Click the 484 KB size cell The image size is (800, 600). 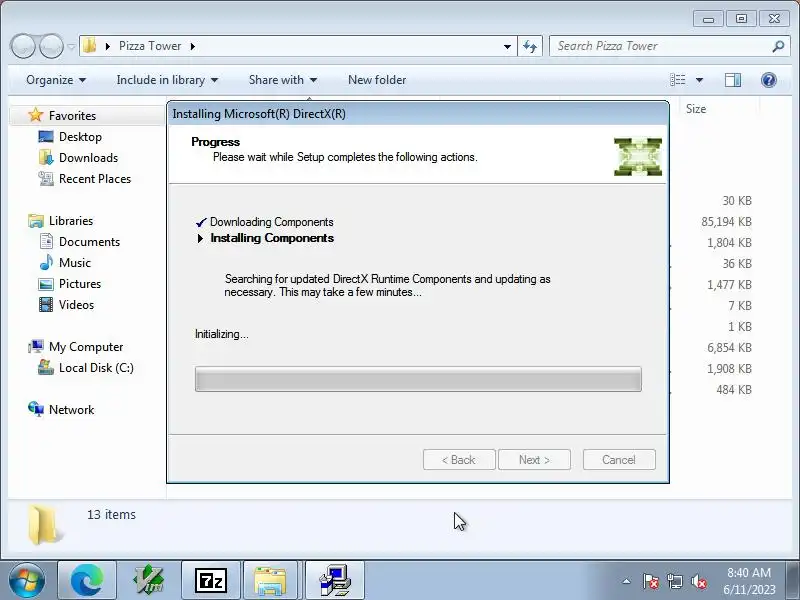(x=734, y=390)
